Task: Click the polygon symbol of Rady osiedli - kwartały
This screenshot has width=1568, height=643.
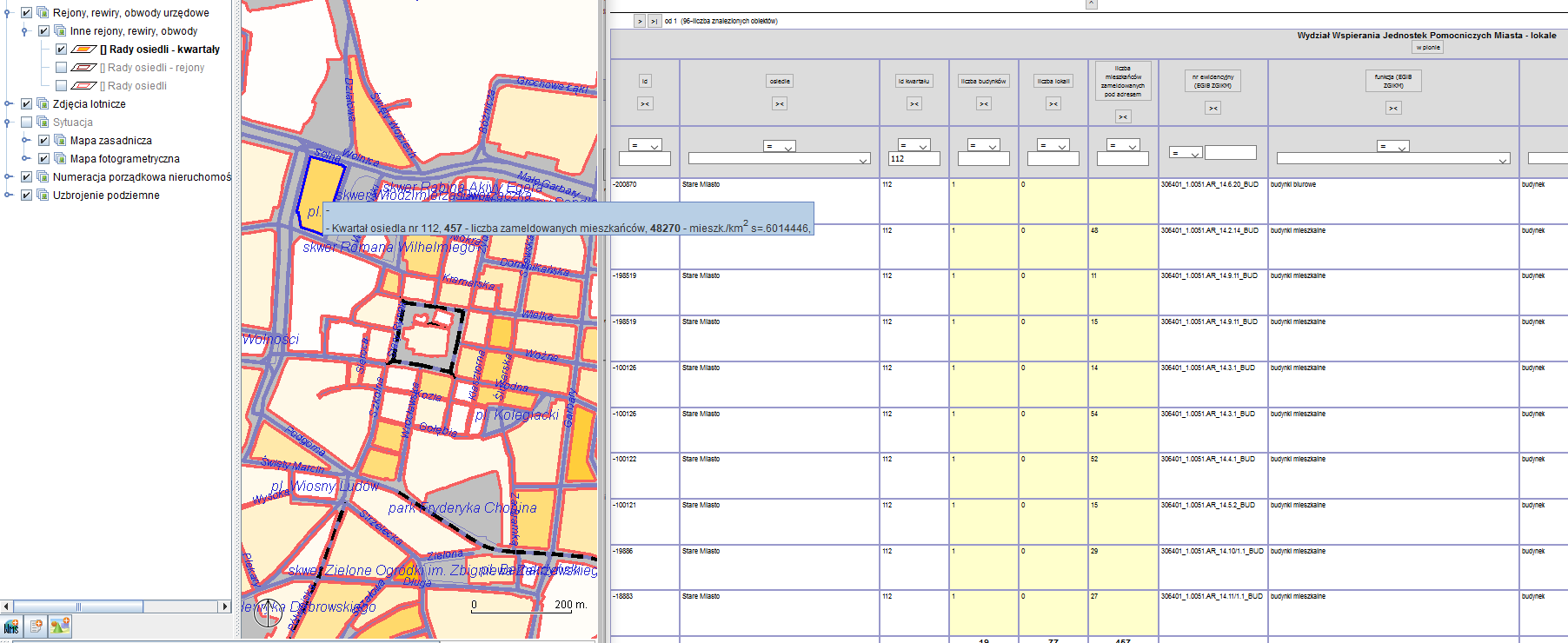Action: coord(83,50)
